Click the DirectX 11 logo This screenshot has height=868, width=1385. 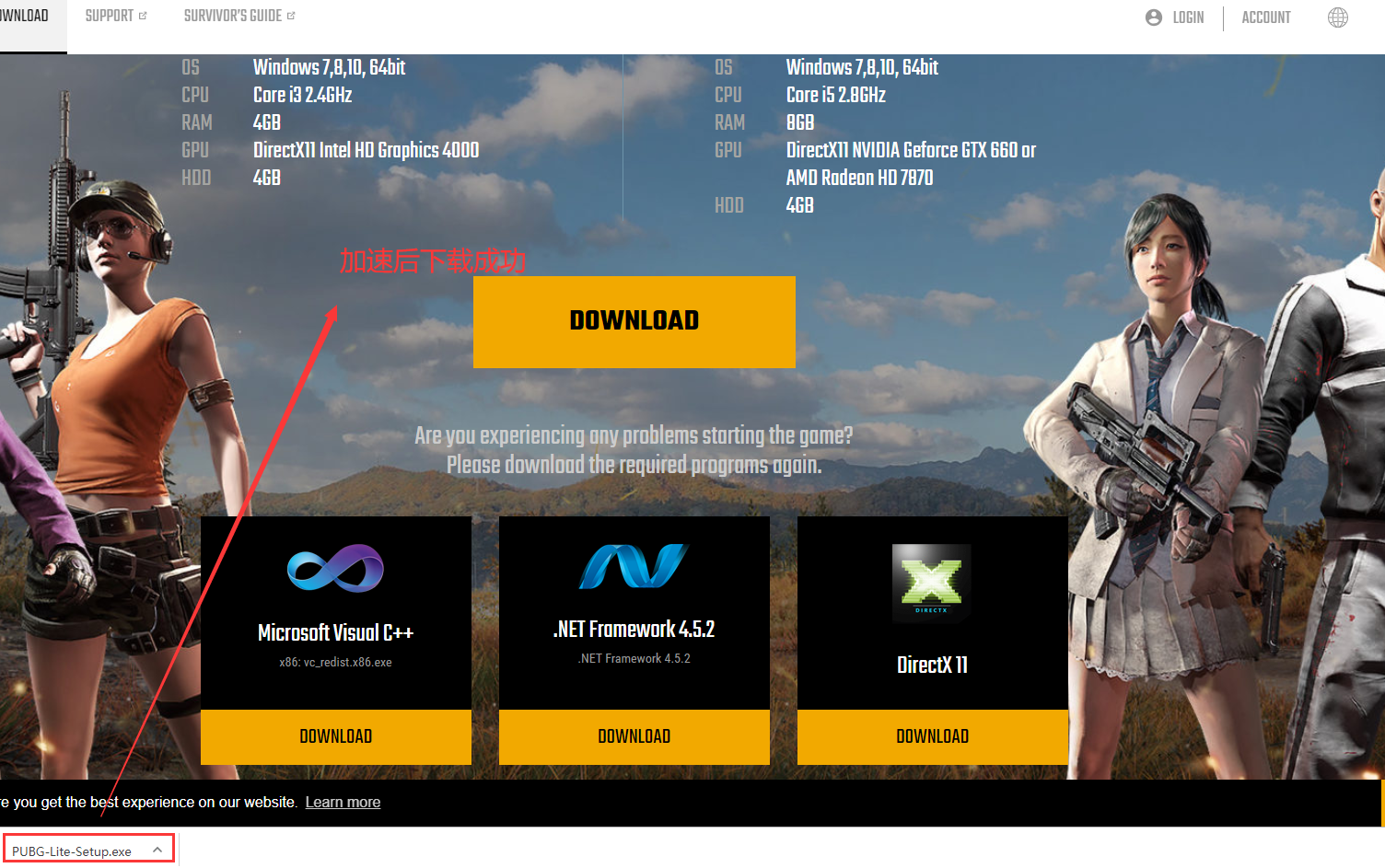[x=931, y=584]
